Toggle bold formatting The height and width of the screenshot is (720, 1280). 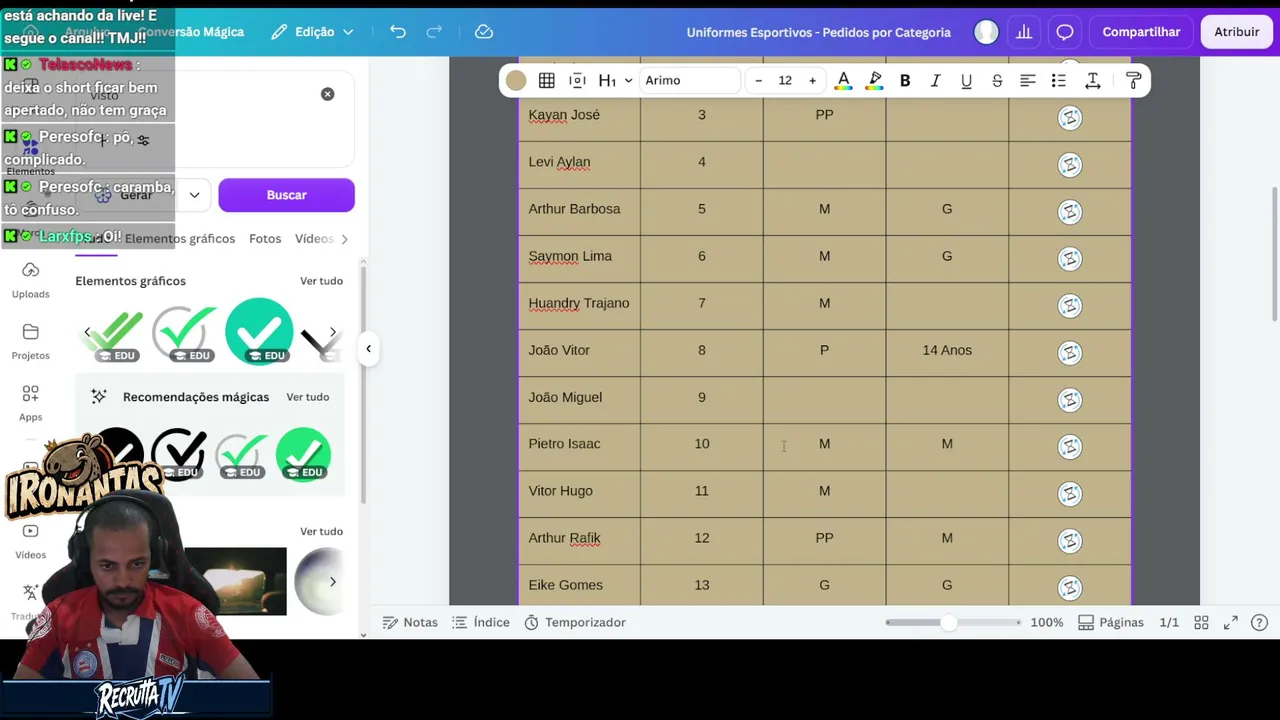tap(905, 80)
